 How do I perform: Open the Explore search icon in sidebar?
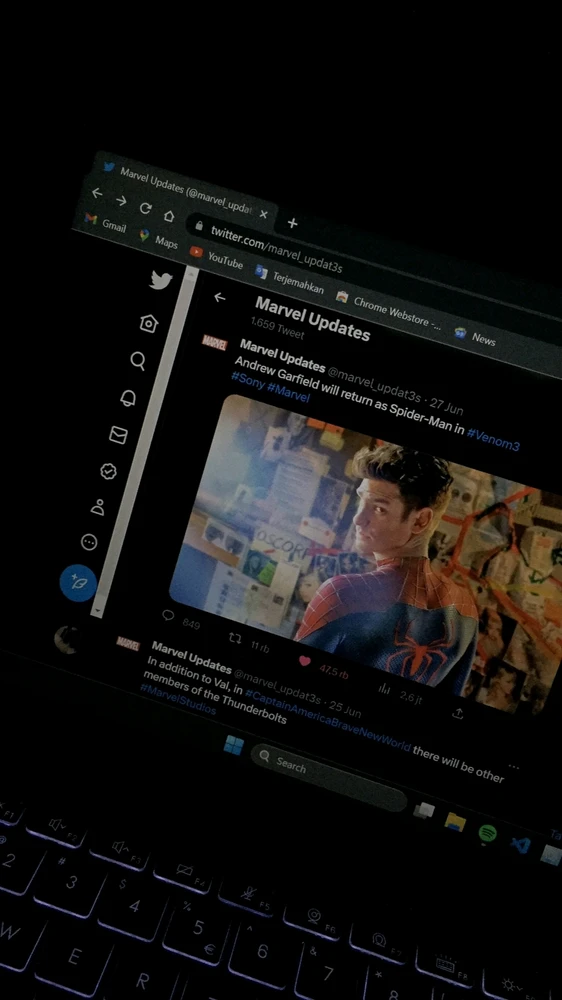pos(138,361)
